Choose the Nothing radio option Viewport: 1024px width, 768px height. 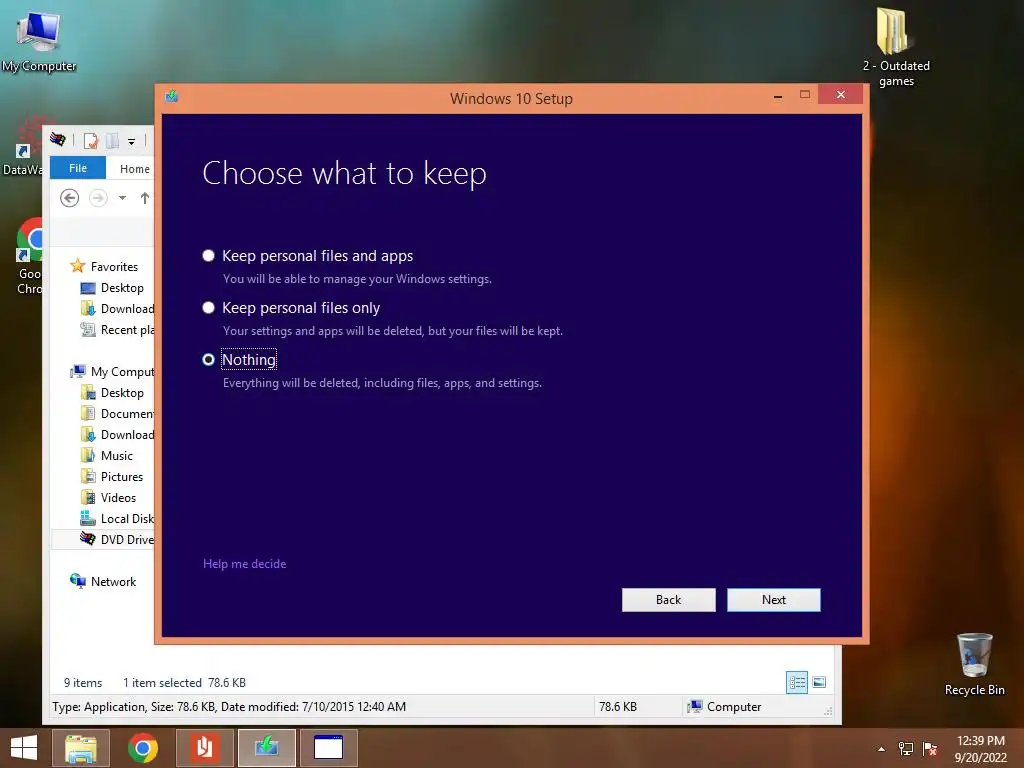[x=239, y=359]
